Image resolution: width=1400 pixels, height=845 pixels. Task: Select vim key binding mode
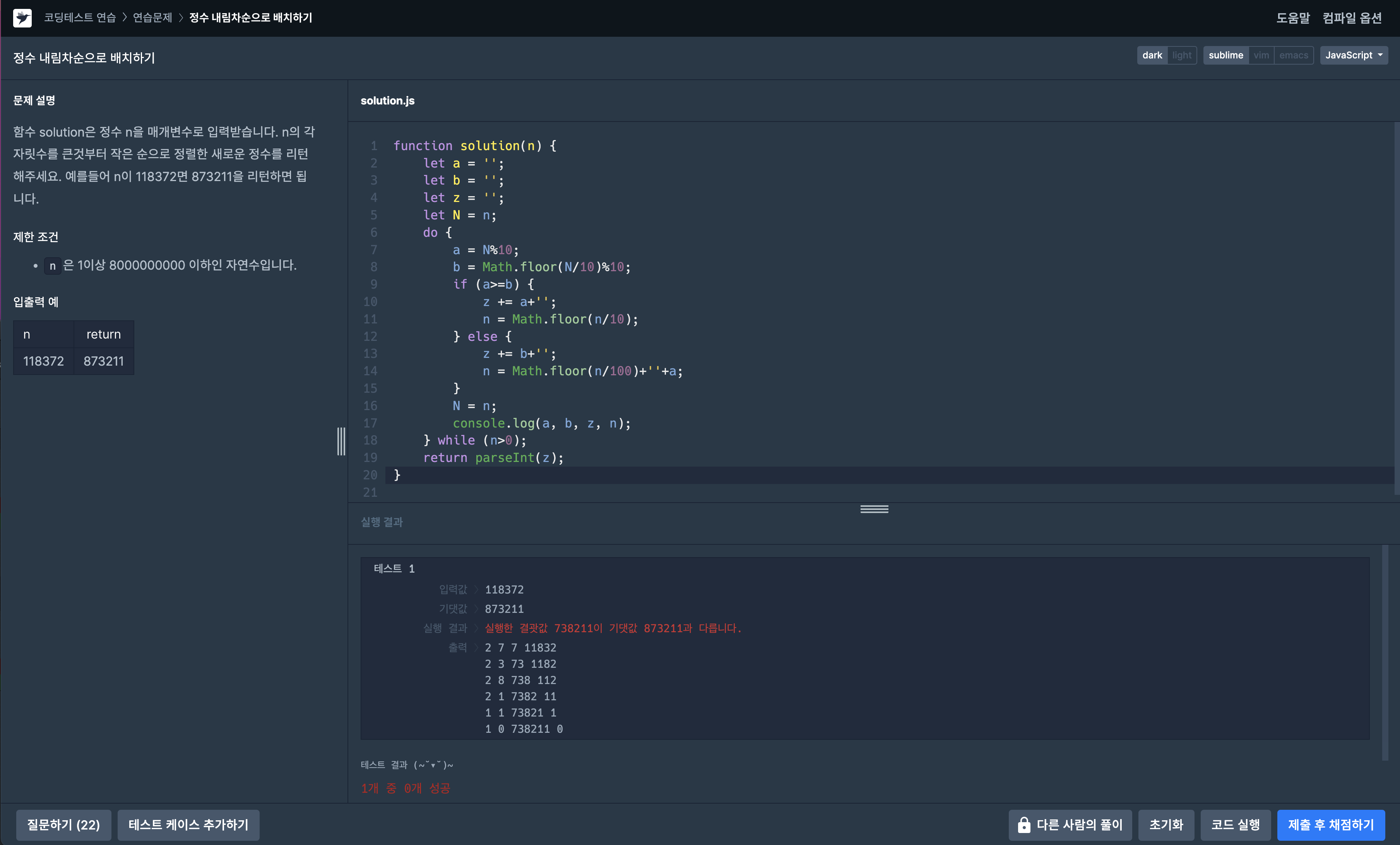click(1261, 55)
